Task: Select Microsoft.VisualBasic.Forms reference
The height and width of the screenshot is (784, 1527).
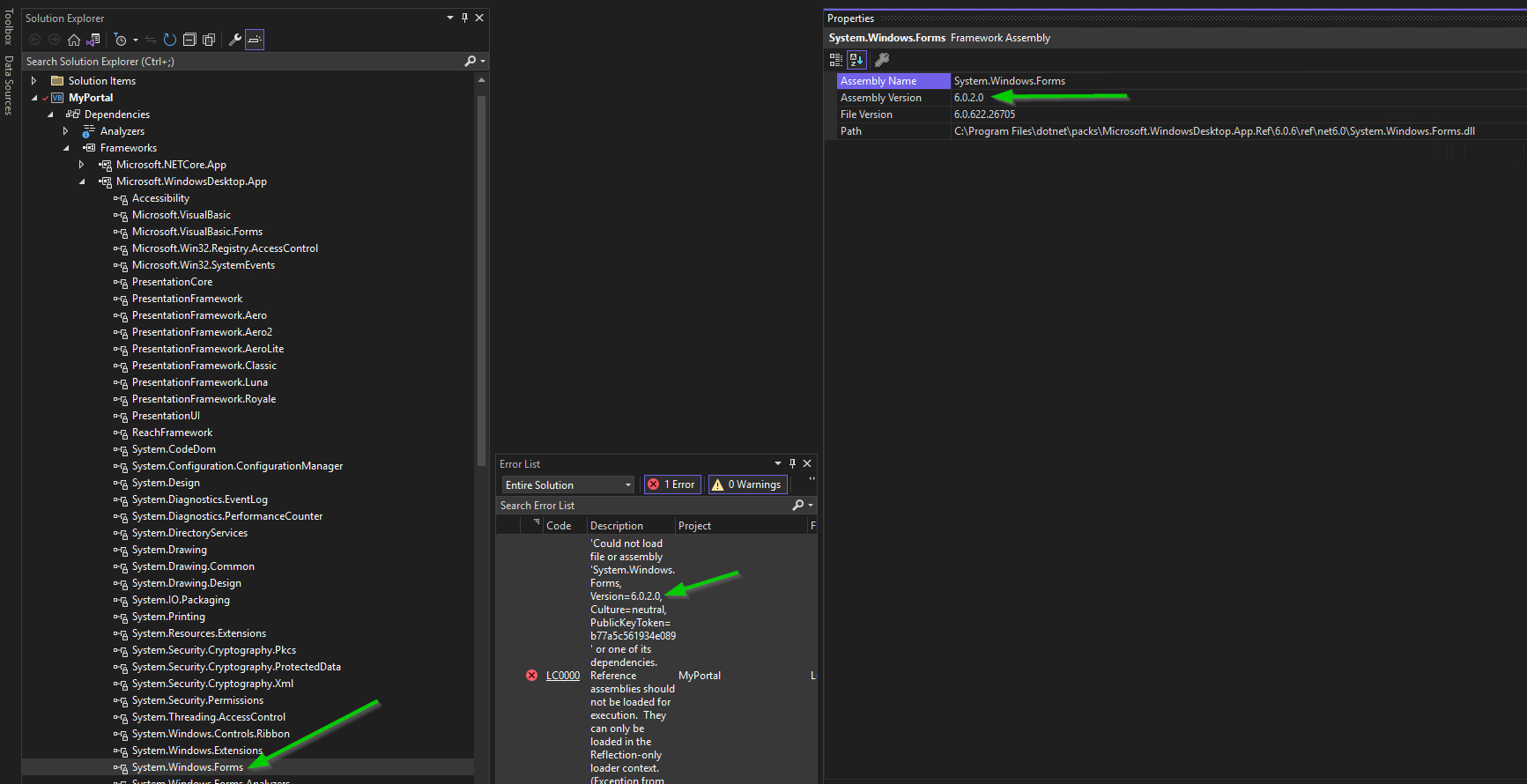Action: tap(197, 232)
